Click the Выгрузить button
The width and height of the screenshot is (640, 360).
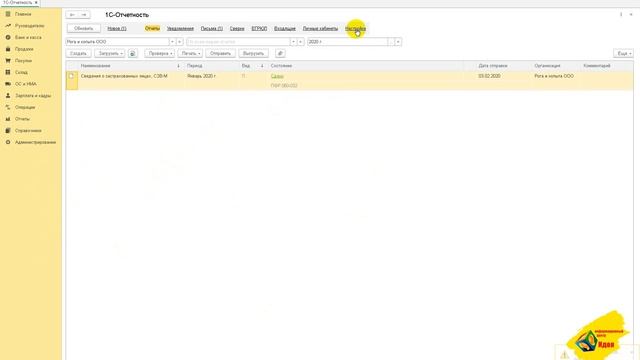pyautogui.click(x=253, y=53)
